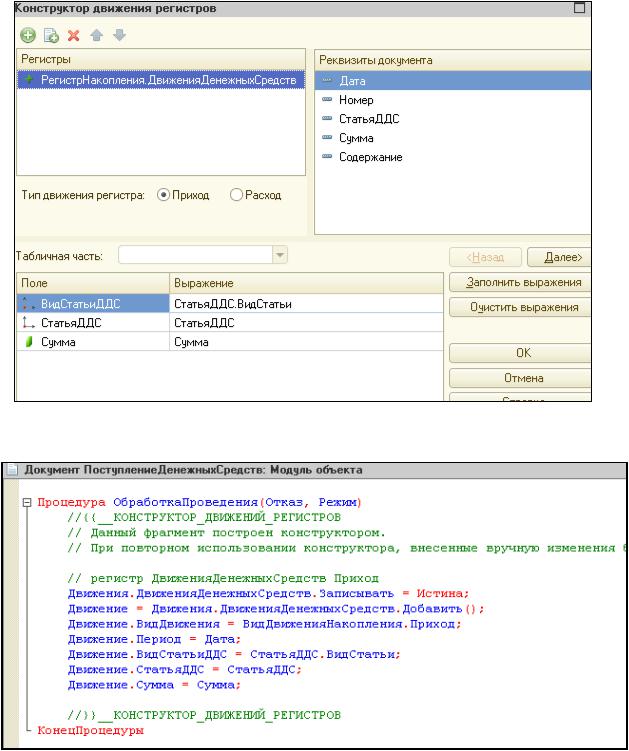Screen dimensions: 629x751
Task: Click the attribute icon beside СтатьяДДС attribute
Action: click(327, 118)
